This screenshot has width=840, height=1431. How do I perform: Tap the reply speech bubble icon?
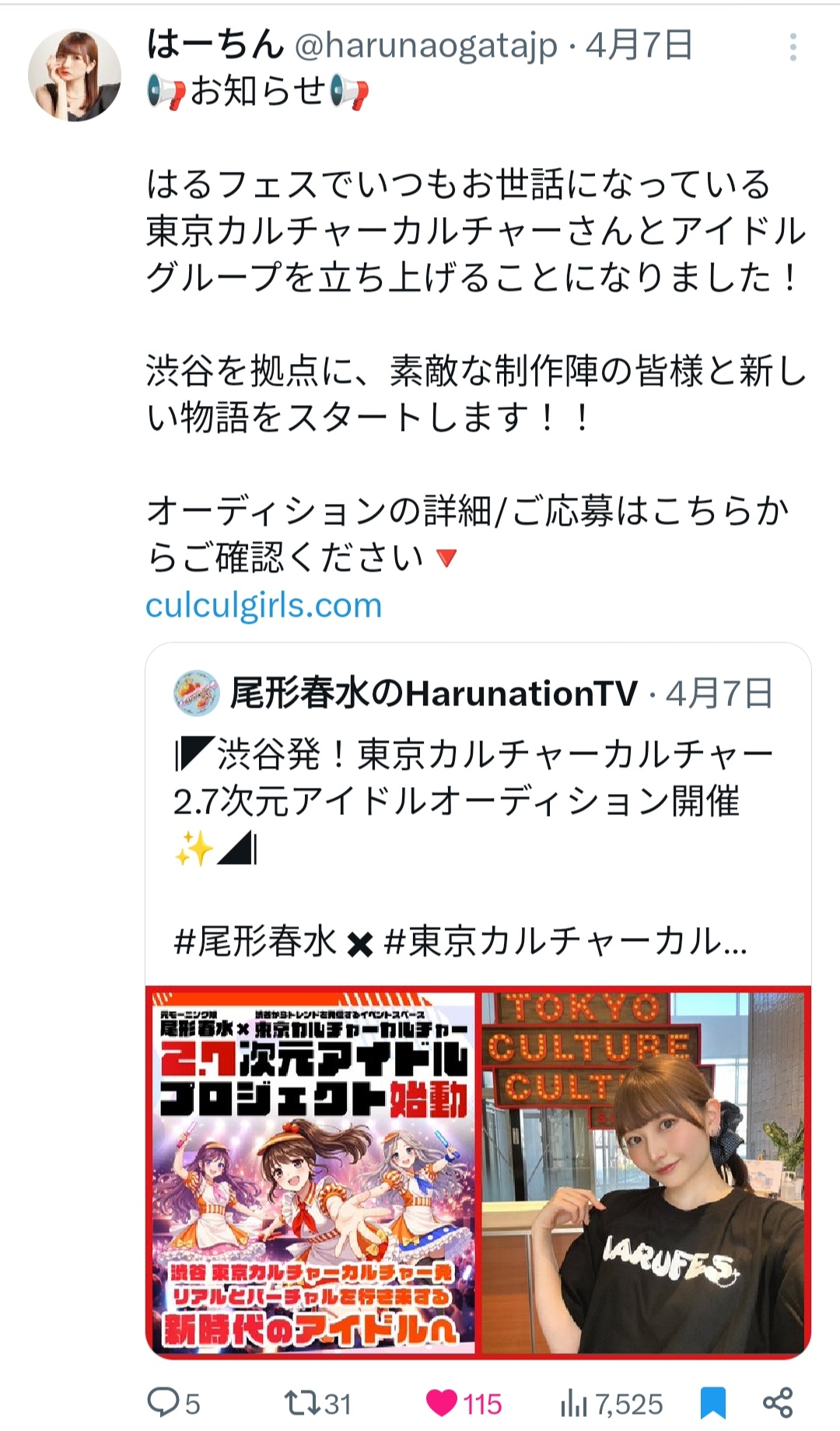163,1403
